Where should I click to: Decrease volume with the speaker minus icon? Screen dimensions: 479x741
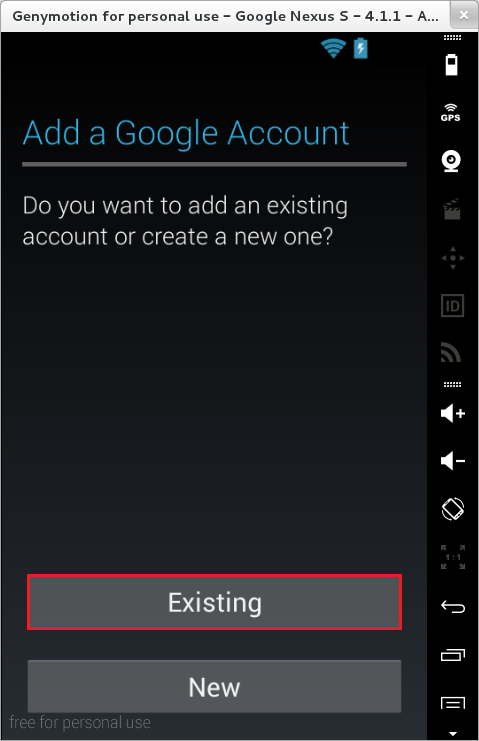tap(453, 460)
